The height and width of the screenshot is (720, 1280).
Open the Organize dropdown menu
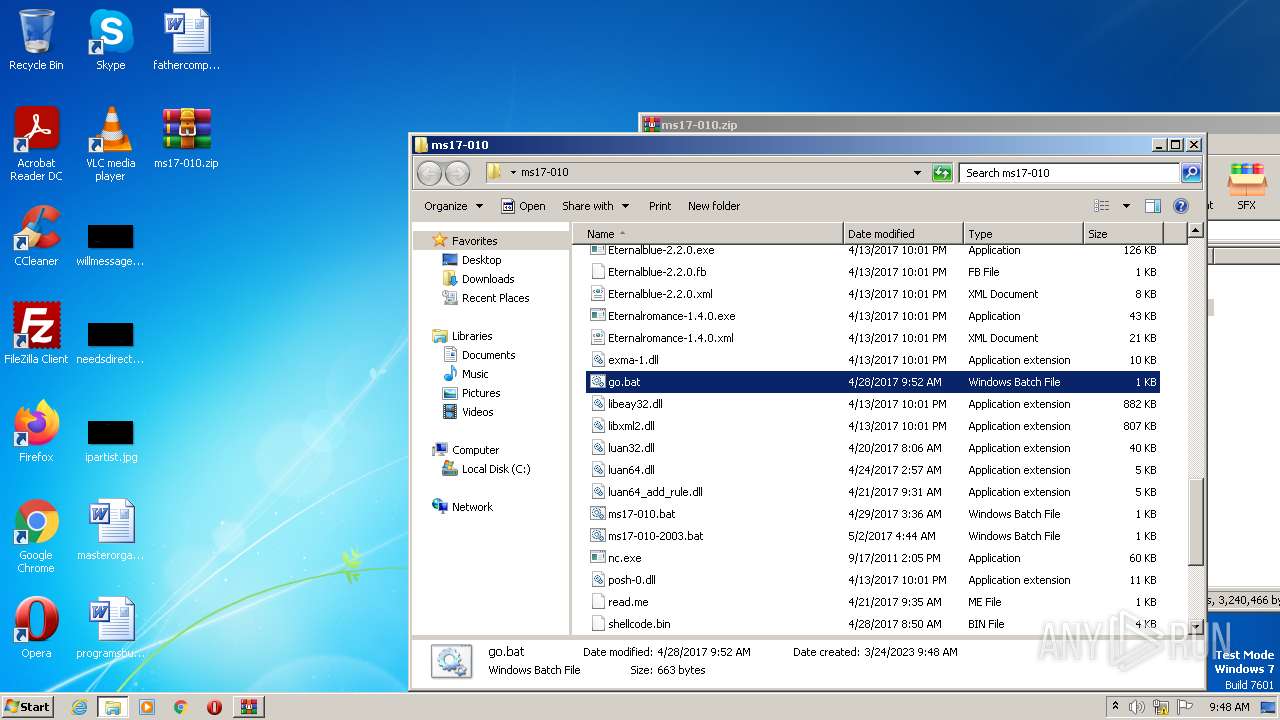[453, 206]
